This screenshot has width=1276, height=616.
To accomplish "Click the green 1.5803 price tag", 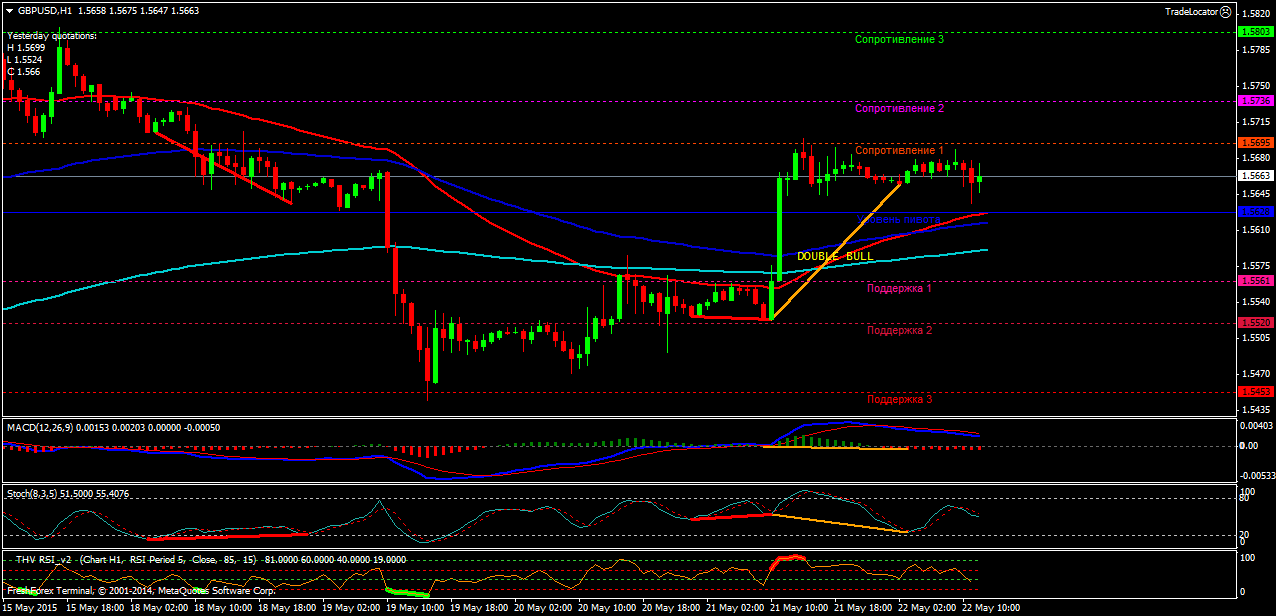I will [1255, 32].
